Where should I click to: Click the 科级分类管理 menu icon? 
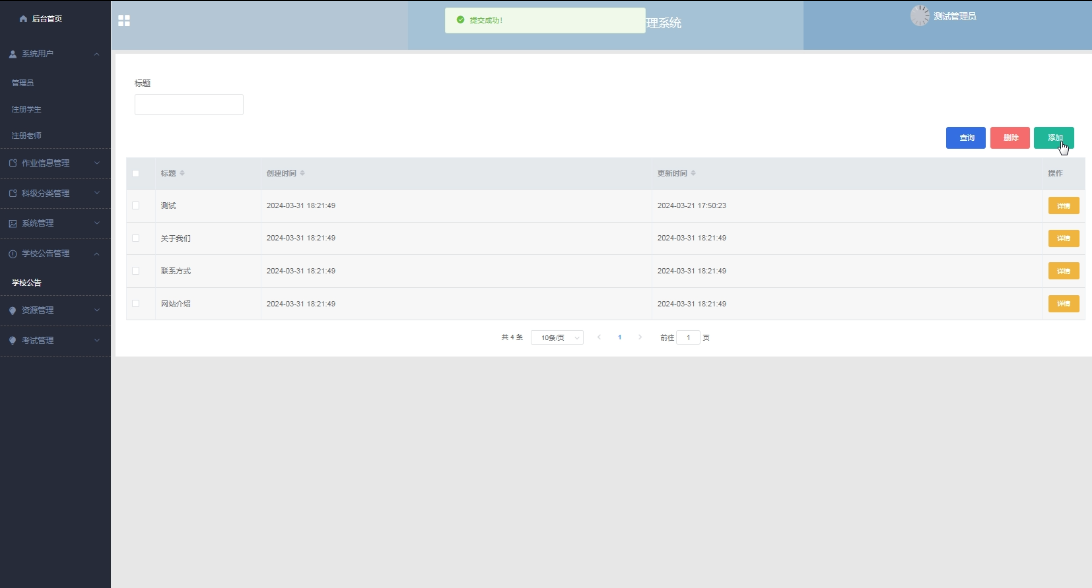coord(13,193)
